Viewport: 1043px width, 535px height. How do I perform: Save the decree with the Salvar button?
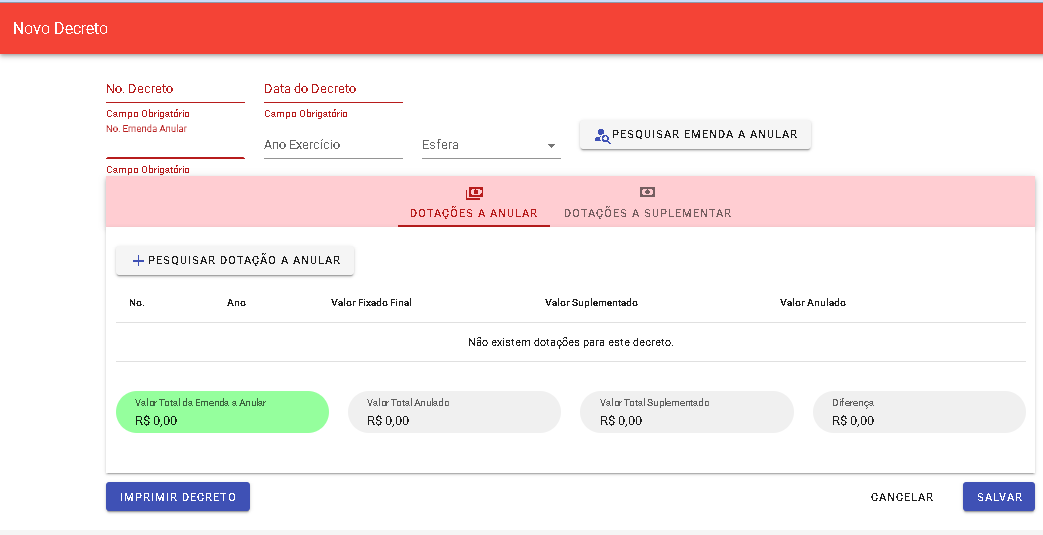[x=998, y=497]
